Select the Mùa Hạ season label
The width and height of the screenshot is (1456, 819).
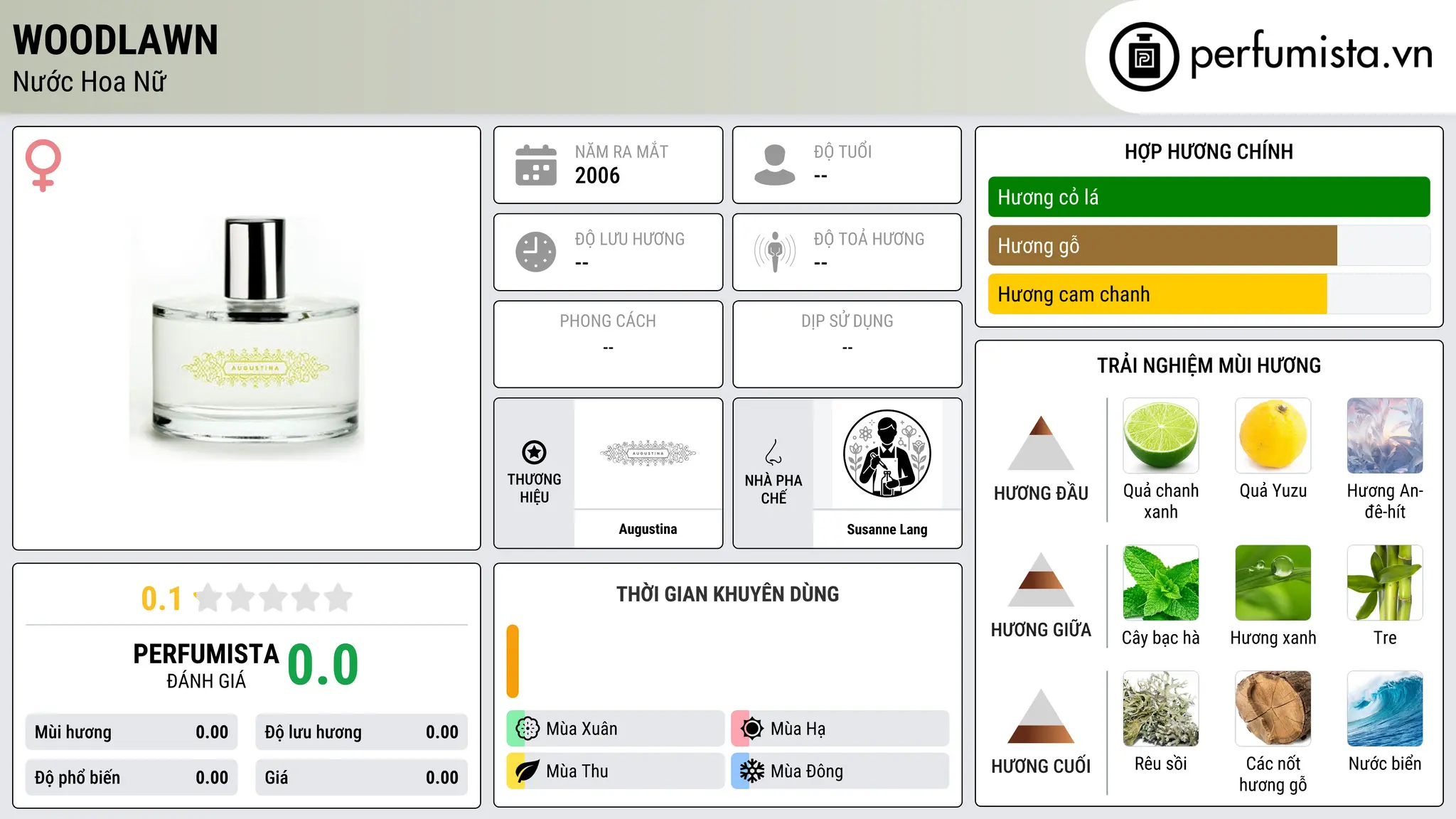(x=798, y=729)
